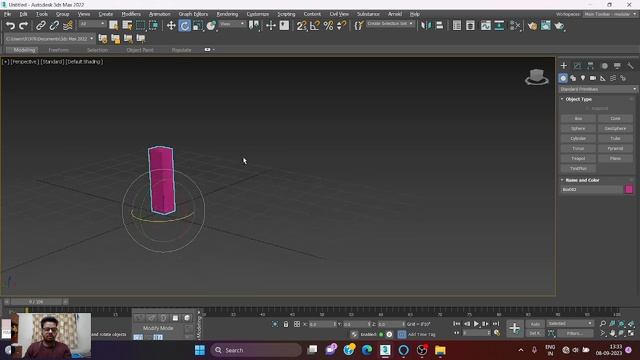The image size is (640, 360).
Task: Toggle the 3D Snaps icon
Action: click(x=302, y=26)
